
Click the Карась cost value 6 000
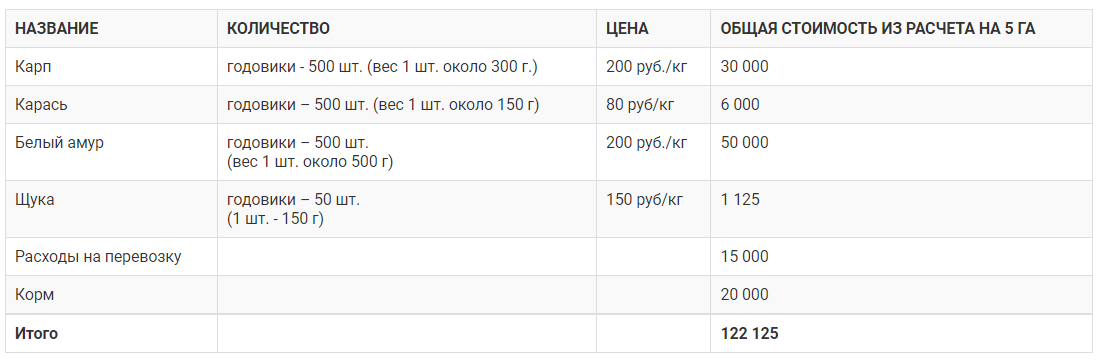coord(740,105)
